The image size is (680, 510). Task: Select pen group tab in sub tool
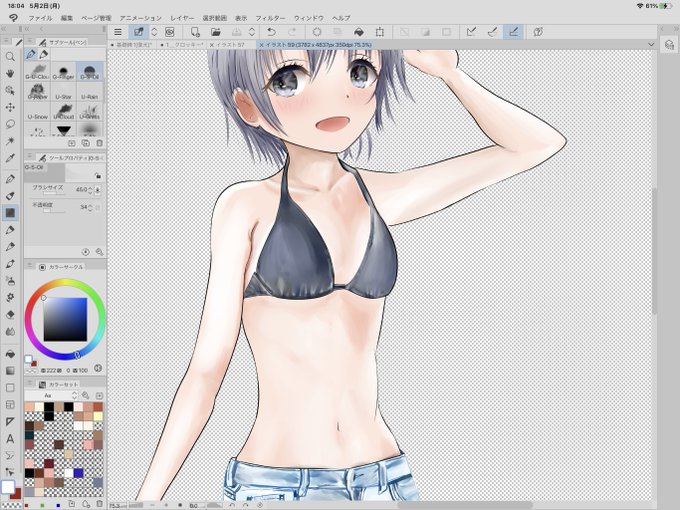(30, 54)
